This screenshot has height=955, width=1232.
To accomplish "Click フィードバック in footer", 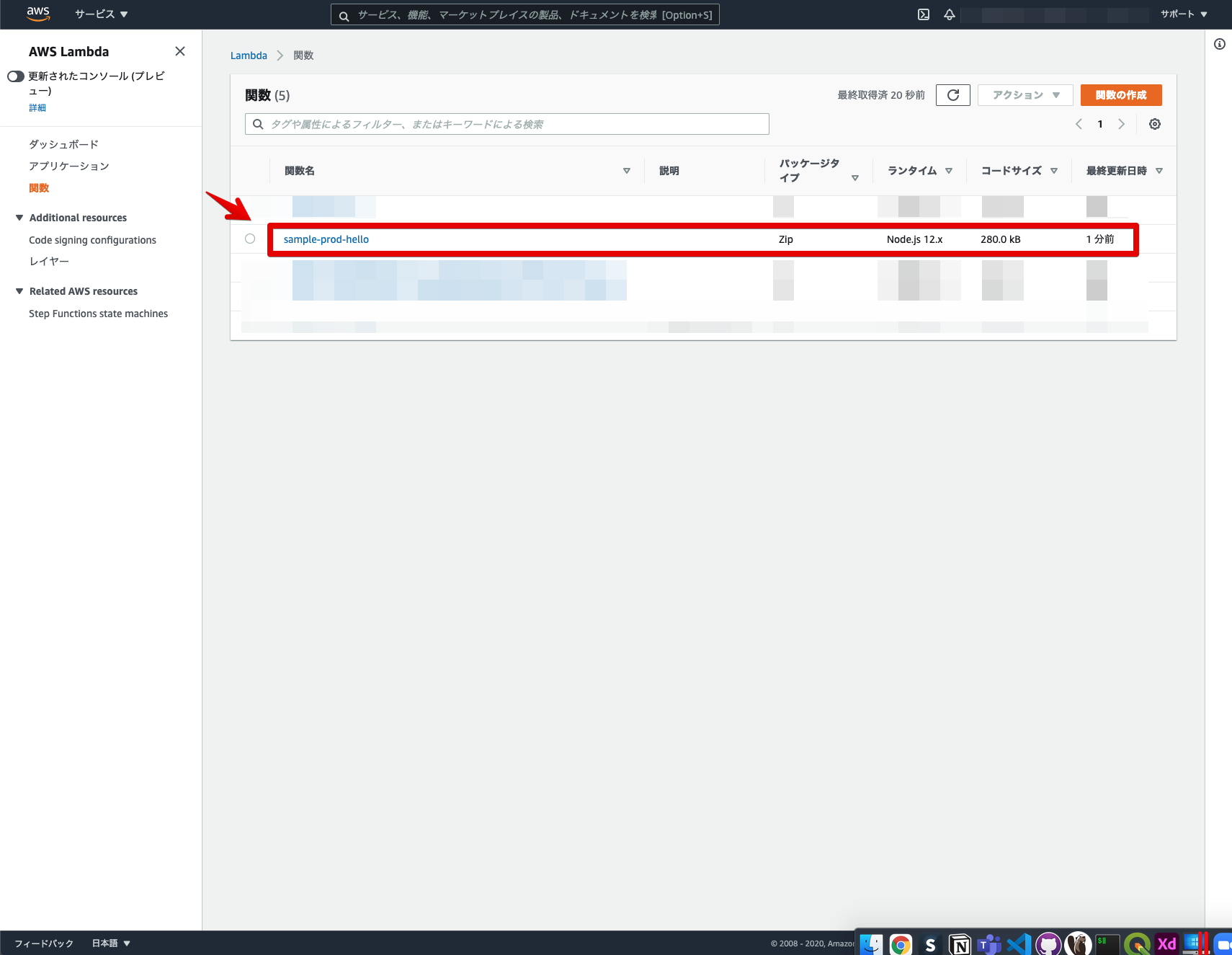I will click(44, 943).
